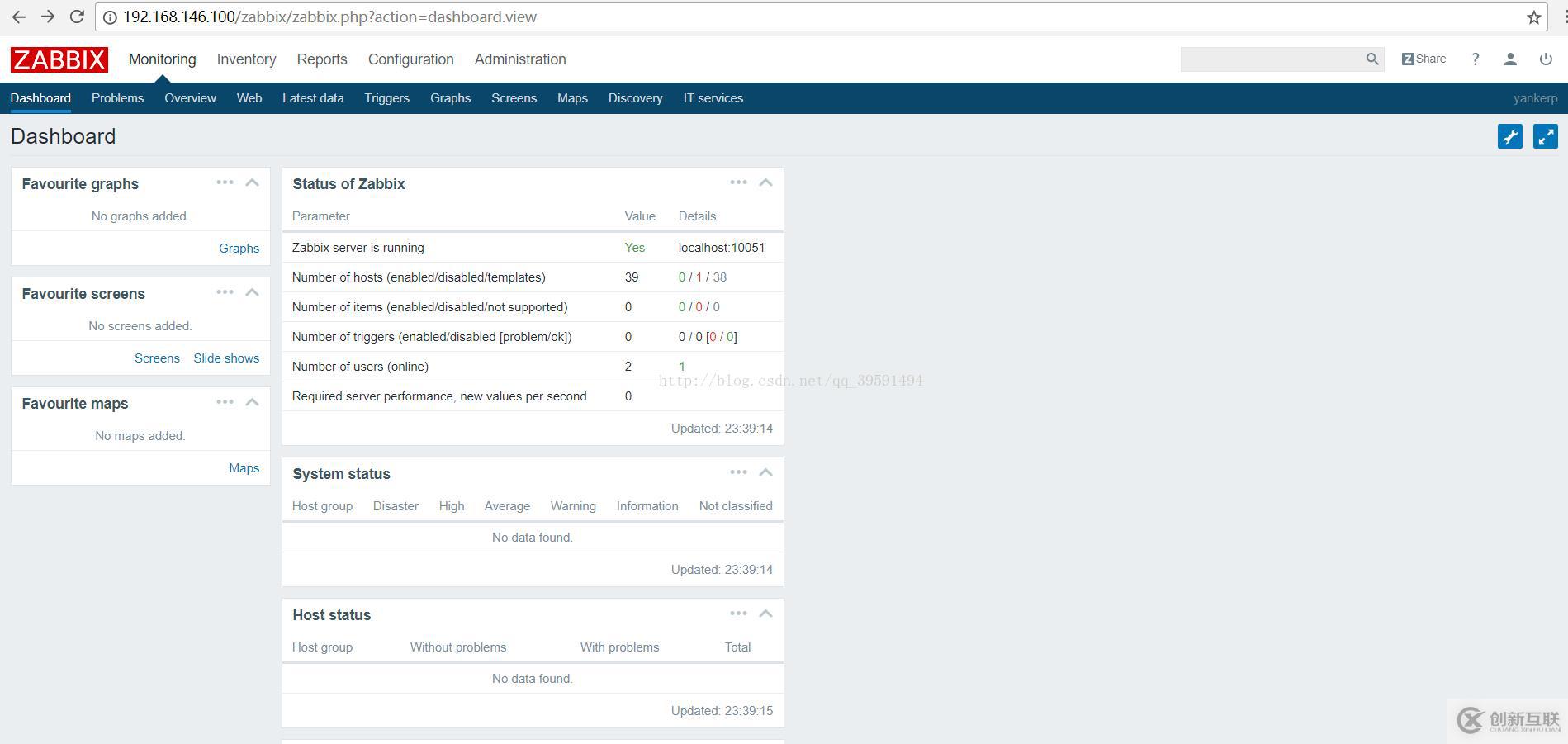Image resolution: width=1568 pixels, height=744 pixels.
Task: Collapse the System status widget
Action: click(765, 472)
